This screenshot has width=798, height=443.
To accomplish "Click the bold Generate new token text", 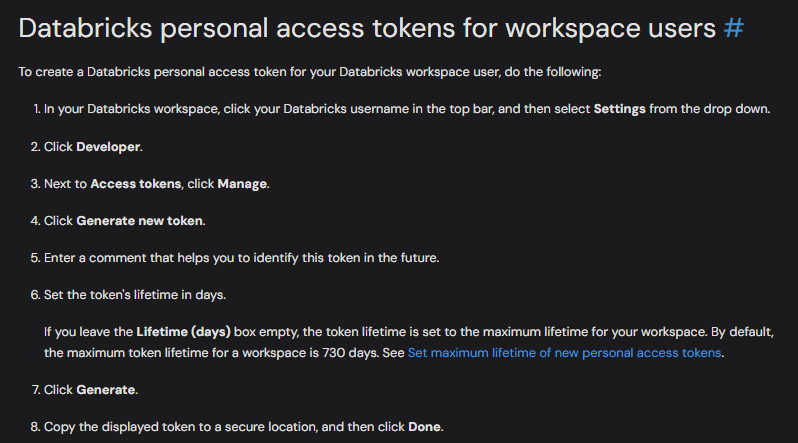I will pos(140,220).
